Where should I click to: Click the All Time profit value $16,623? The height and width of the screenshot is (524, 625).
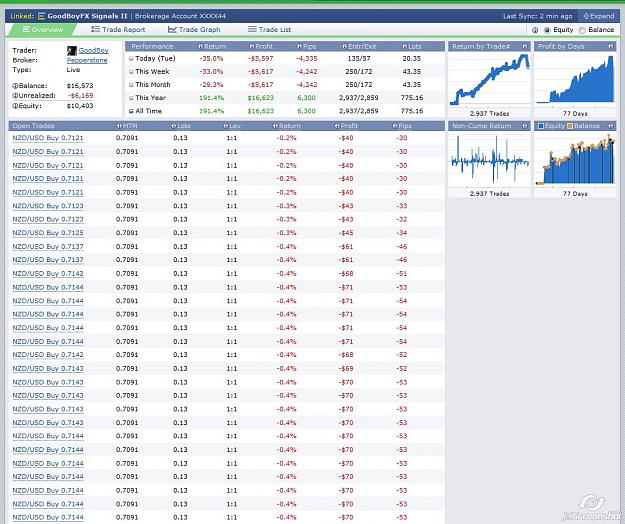pyautogui.click(x=261, y=111)
